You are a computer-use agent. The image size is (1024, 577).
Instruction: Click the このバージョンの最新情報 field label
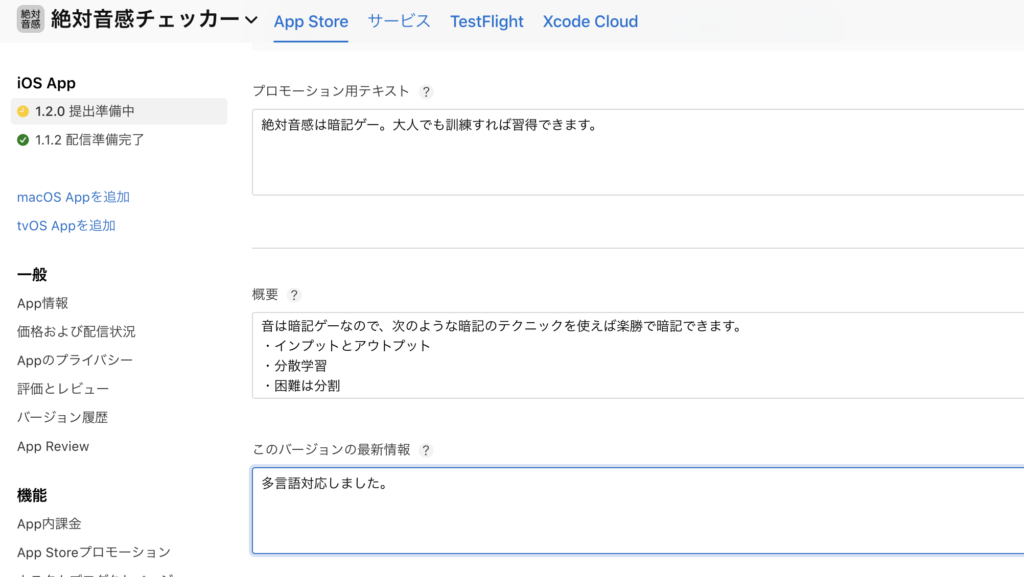coord(332,450)
